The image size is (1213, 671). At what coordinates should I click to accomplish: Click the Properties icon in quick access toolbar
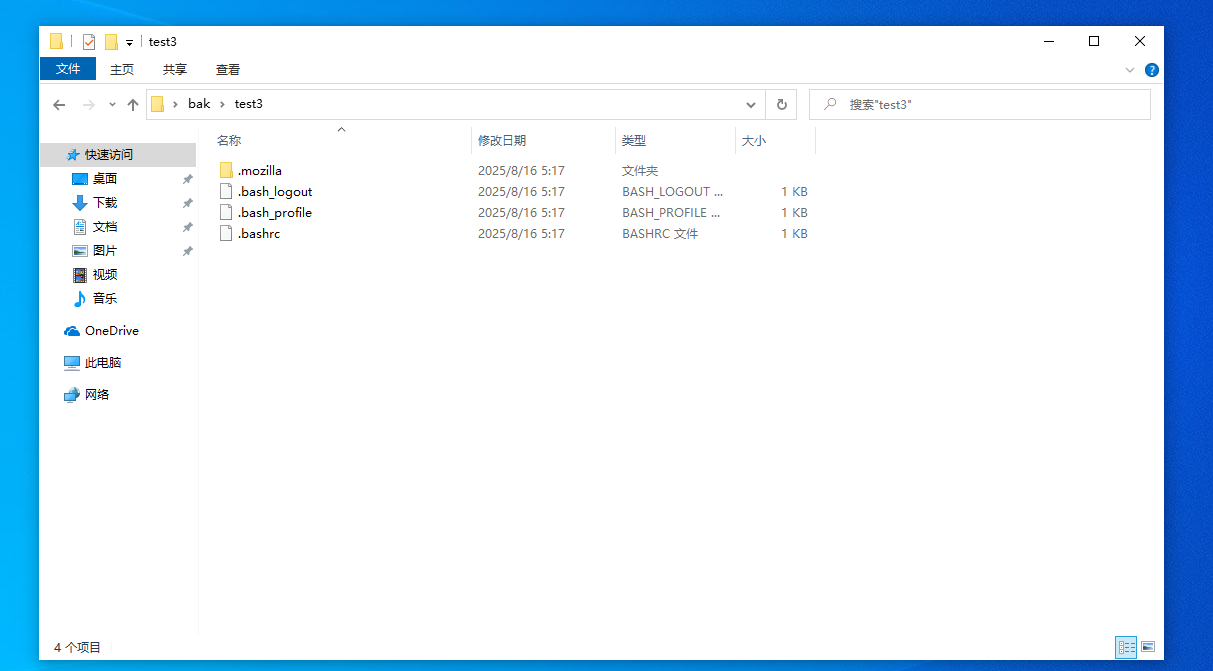coord(89,41)
